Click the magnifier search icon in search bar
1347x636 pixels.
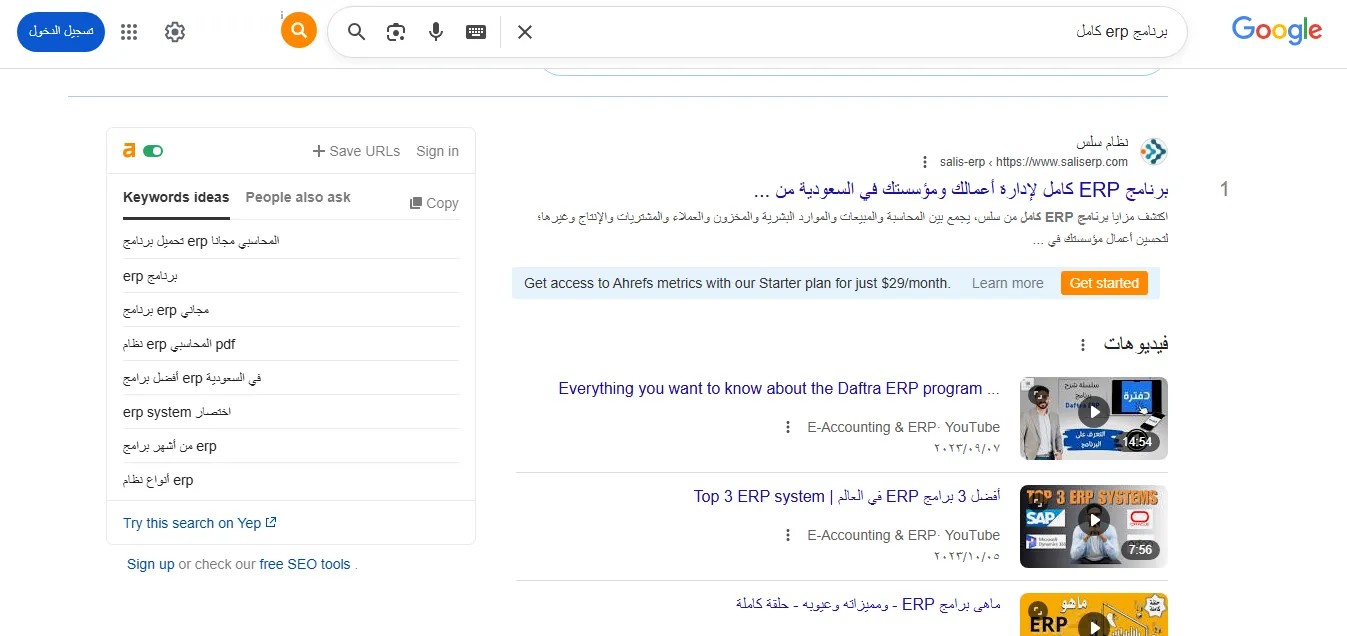[x=356, y=32]
